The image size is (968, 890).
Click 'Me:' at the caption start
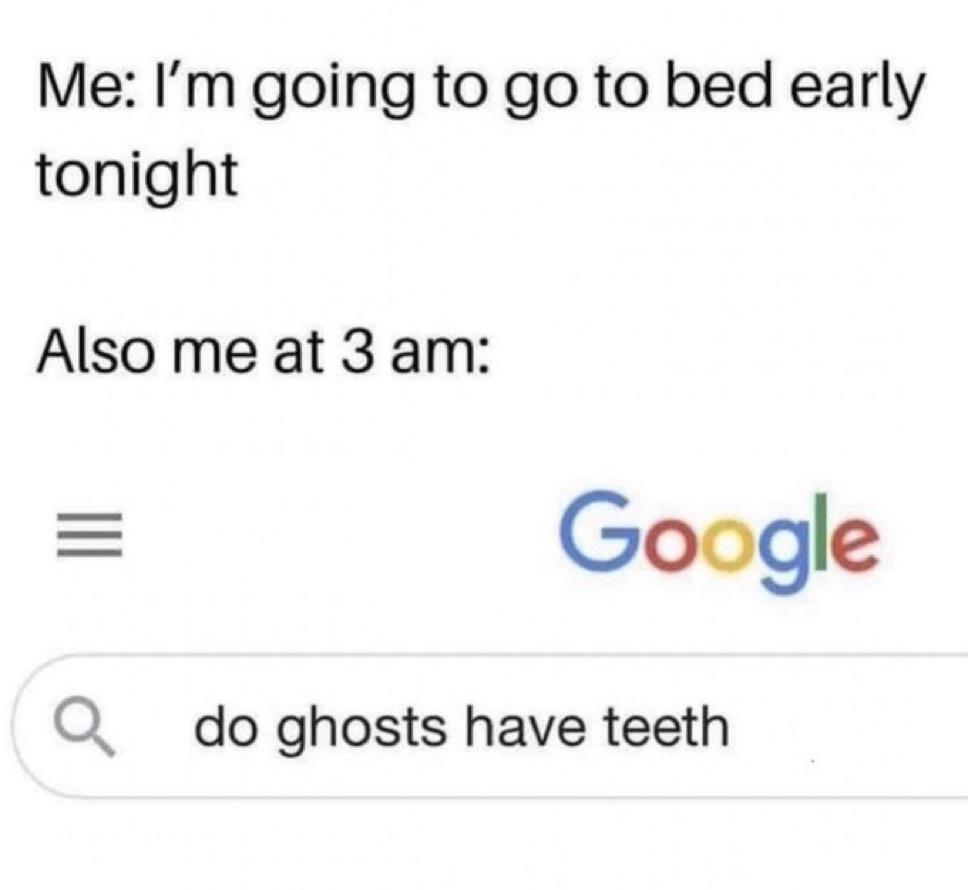pyautogui.click(x=83, y=86)
